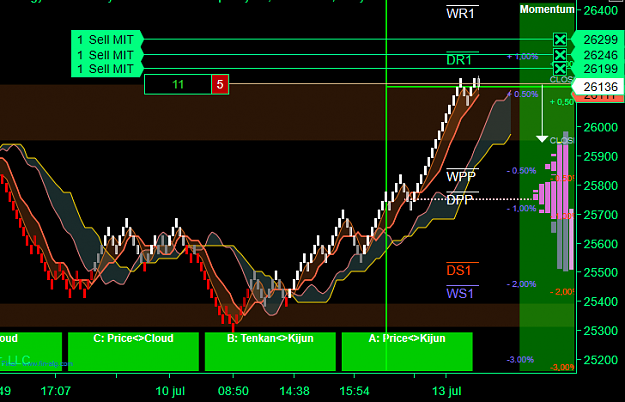The height and width of the screenshot is (402, 625).
Task: Click the 25500 price axis label
Action: click(x=601, y=273)
